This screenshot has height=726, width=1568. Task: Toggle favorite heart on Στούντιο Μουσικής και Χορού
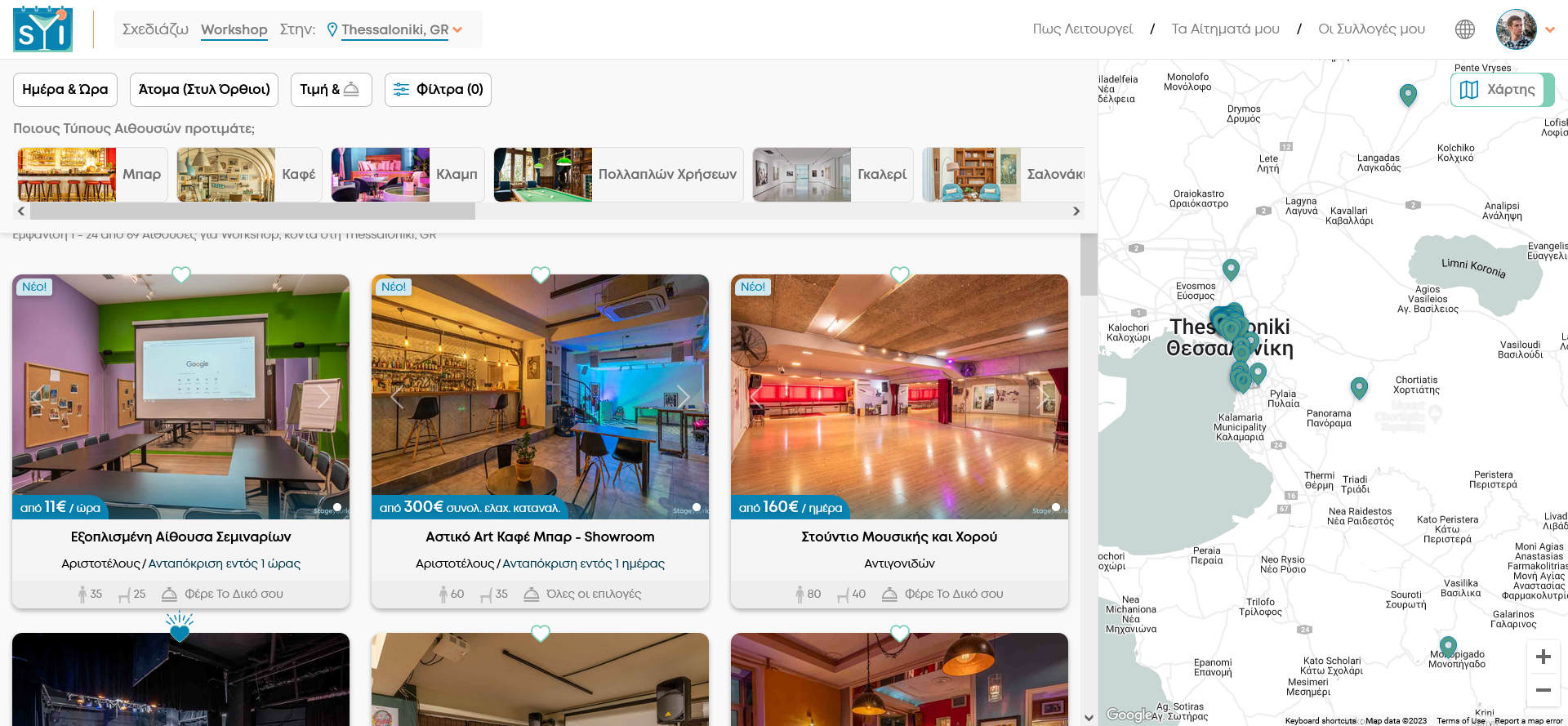[x=899, y=275]
